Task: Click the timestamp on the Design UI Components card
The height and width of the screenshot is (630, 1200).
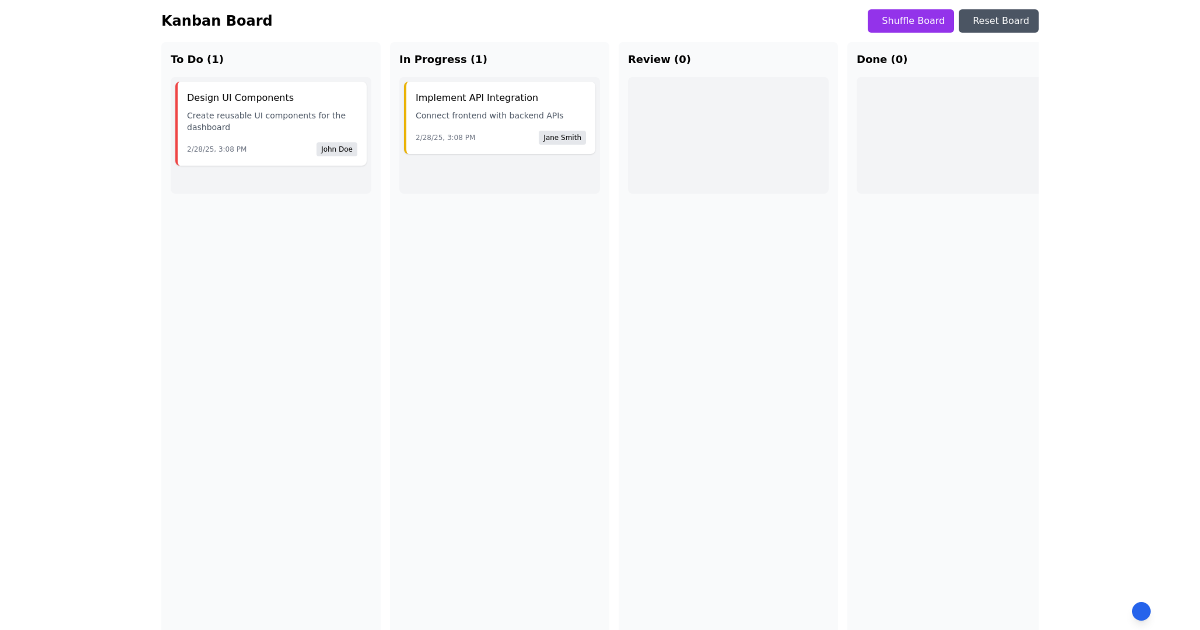Action: (x=217, y=149)
